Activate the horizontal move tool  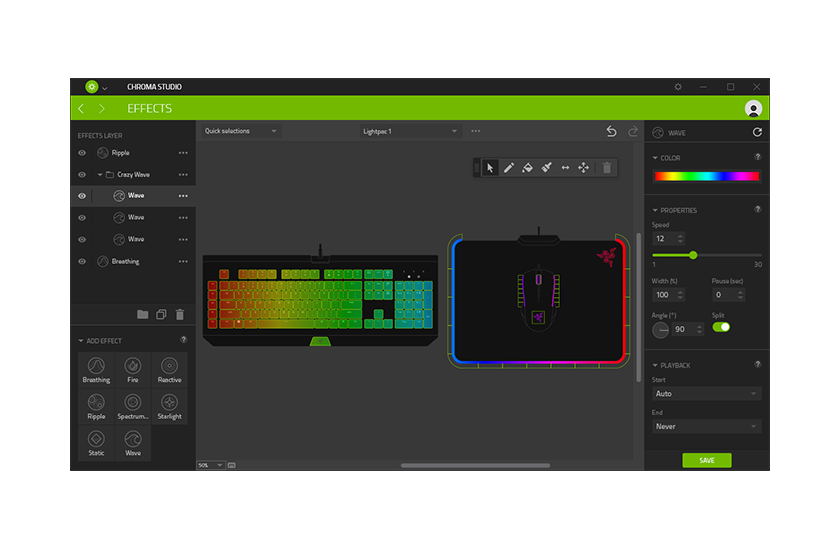pyautogui.click(x=565, y=168)
